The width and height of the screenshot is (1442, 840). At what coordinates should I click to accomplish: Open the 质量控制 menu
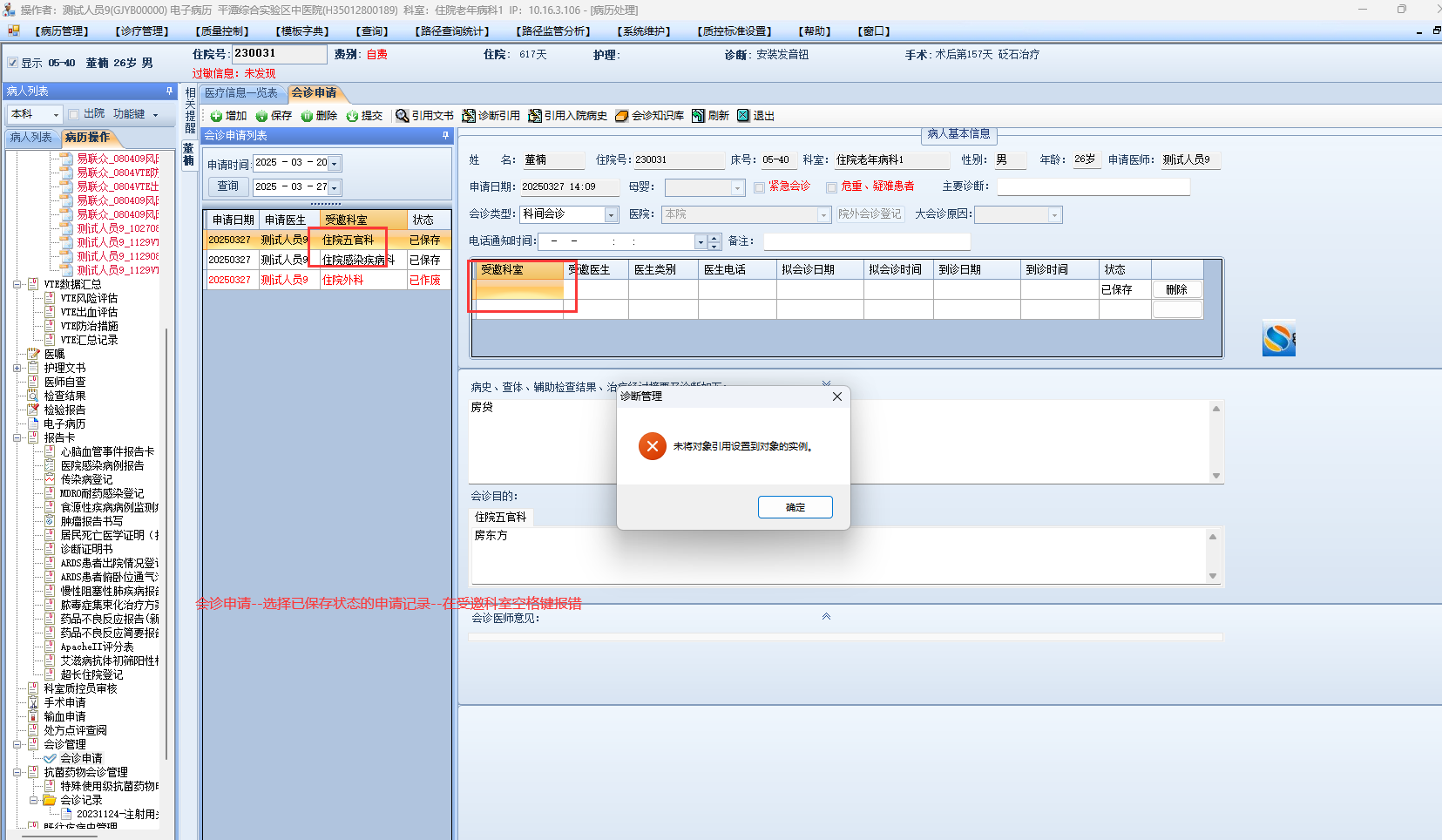[223, 31]
